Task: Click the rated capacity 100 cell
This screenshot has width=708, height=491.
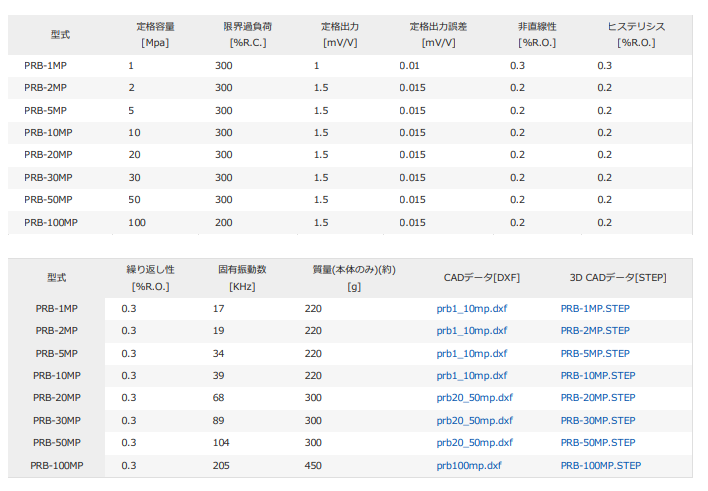Action: pyautogui.click(x=137, y=223)
